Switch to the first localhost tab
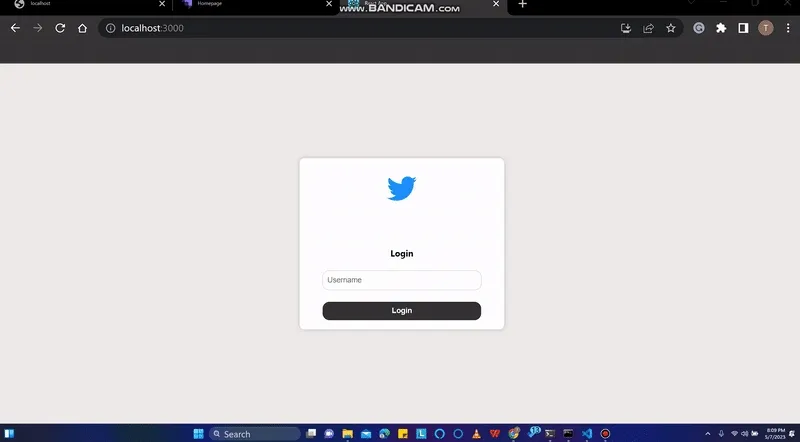This screenshot has width=800, height=442. tap(80, 5)
